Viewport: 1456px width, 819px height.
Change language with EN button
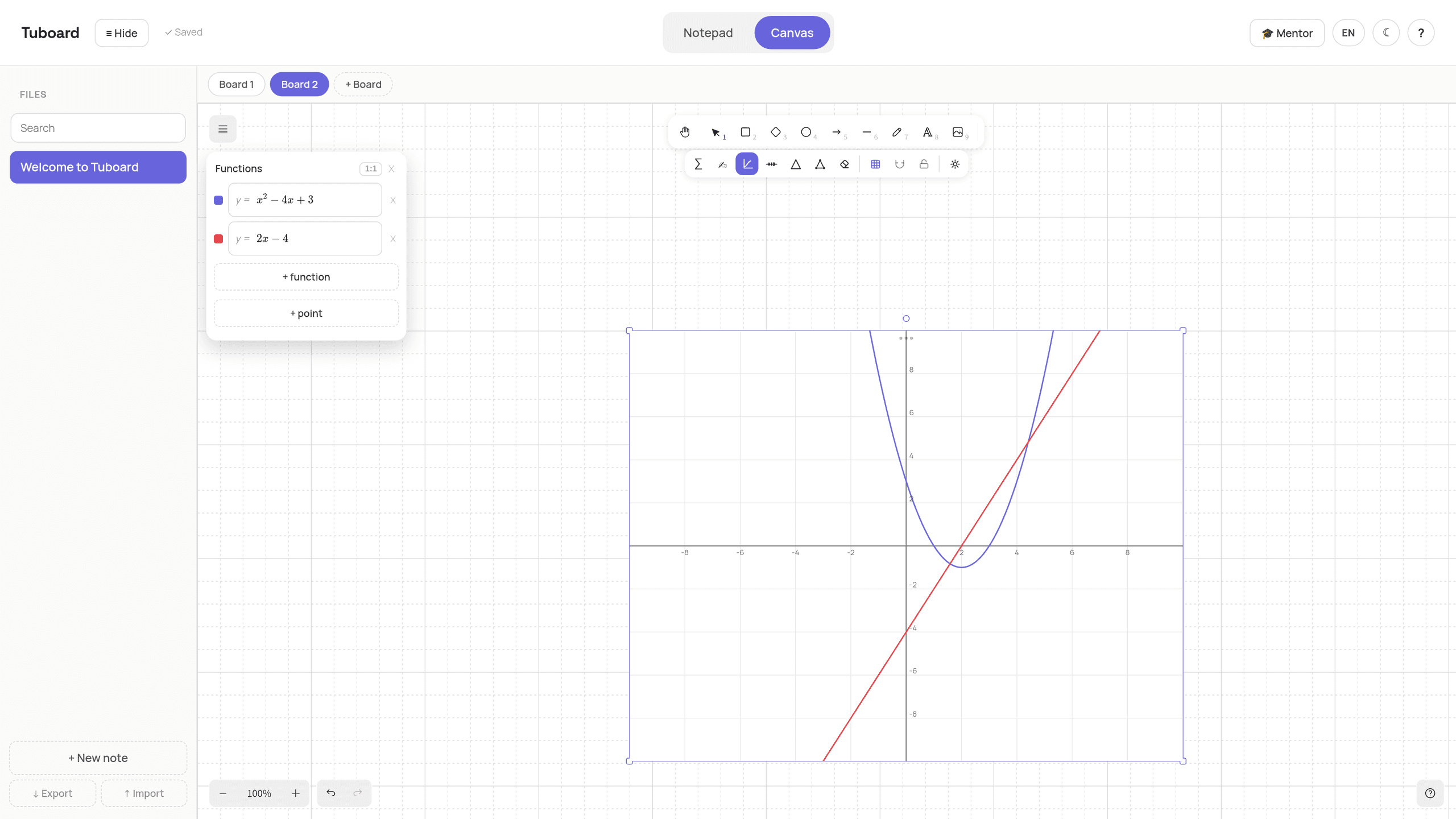pyautogui.click(x=1349, y=32)
